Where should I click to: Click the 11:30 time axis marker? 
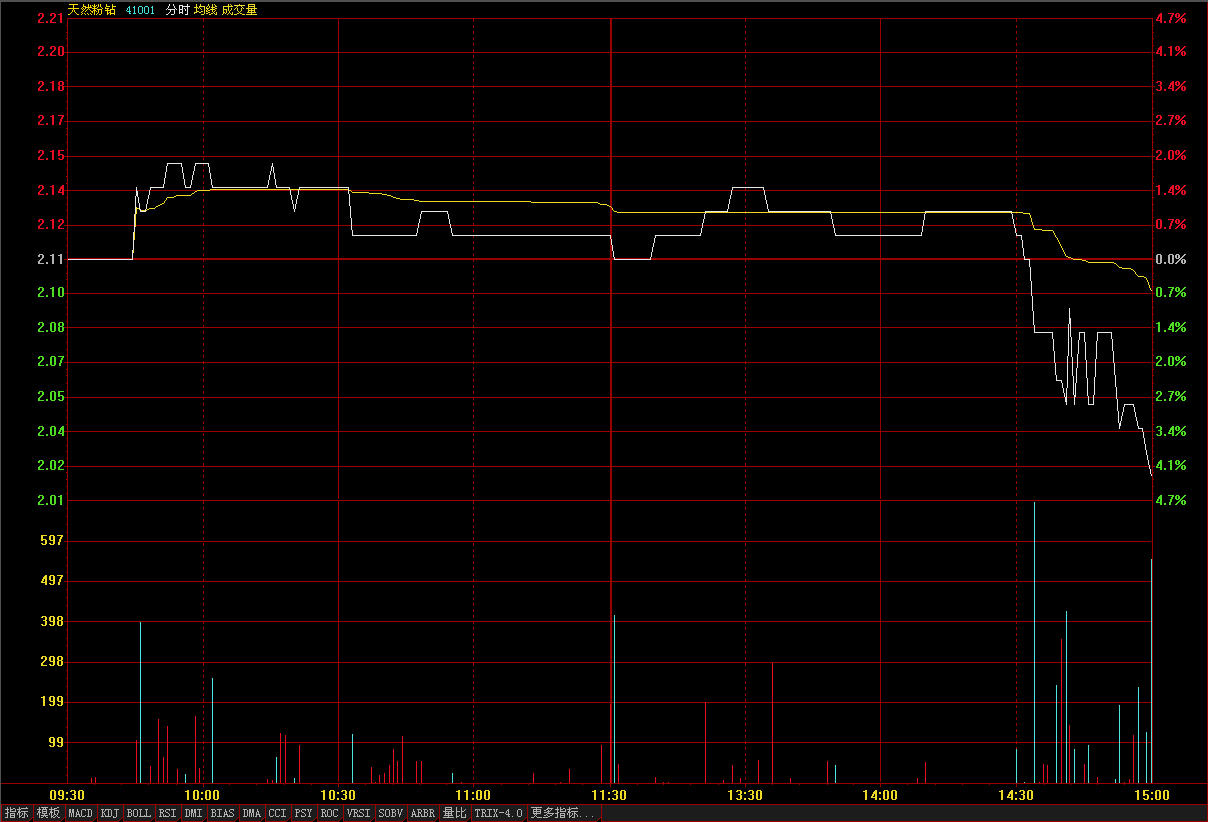click(609, 796)
